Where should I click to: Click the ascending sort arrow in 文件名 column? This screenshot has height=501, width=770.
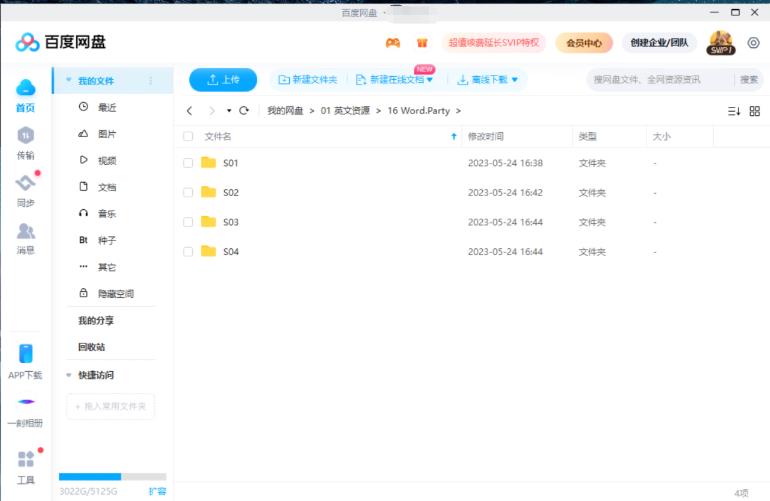pyautogui.click(x=454, y=137)
